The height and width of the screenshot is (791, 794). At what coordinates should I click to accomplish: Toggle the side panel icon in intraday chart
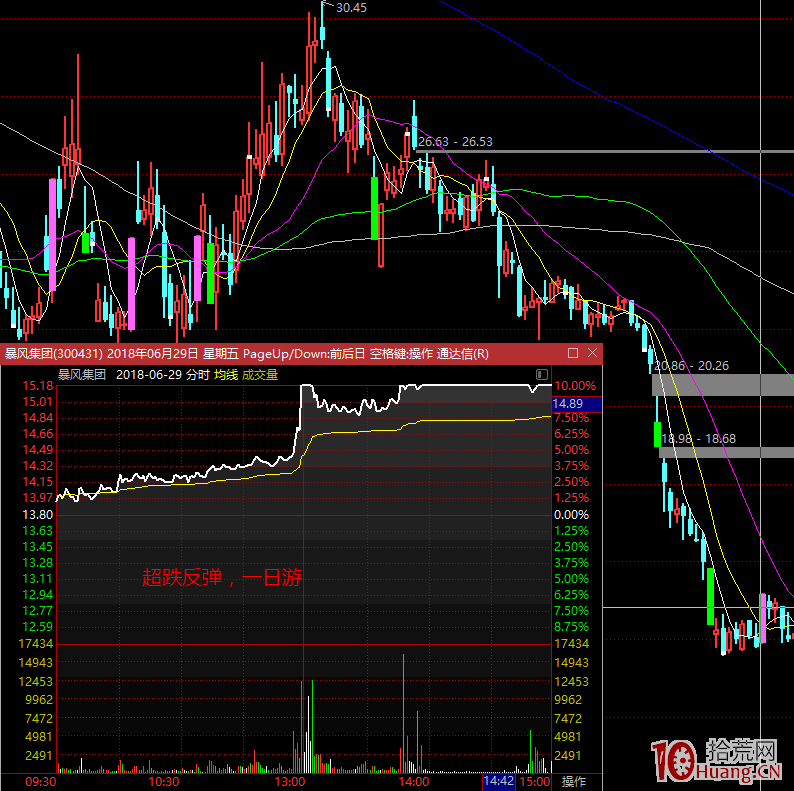[541, 375]
